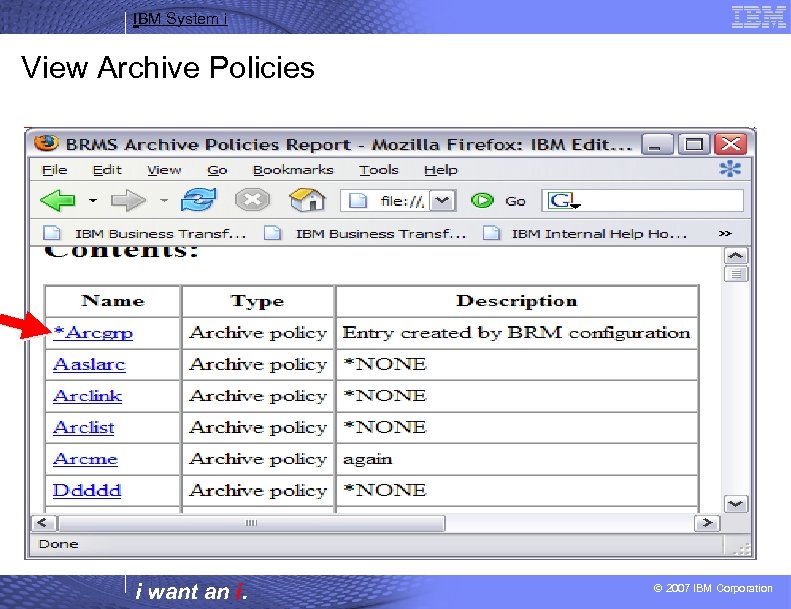Screen dimensions: 791x609
Task: Minimize the Firefox window
Action: (657, 144)
